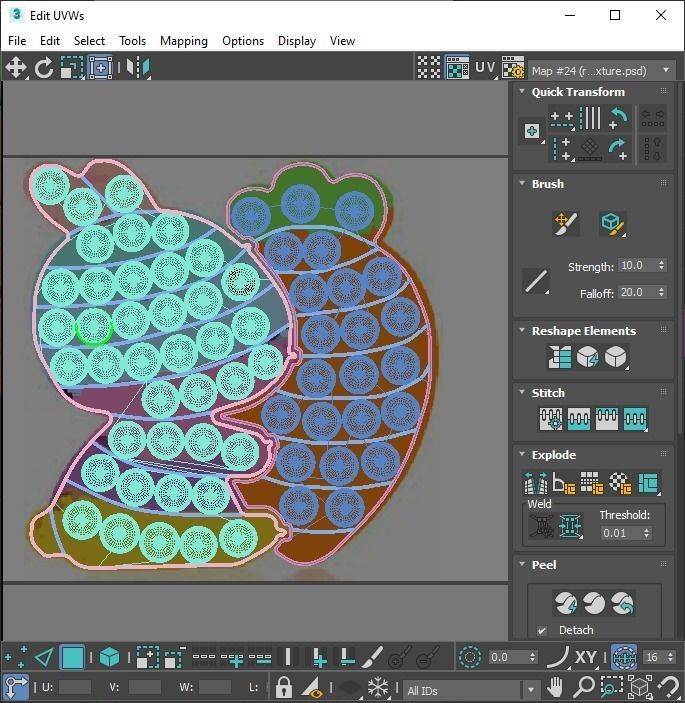Click Stitch Custom icon
This screenshot has width=685, height=703.
[x=635, y=419]
